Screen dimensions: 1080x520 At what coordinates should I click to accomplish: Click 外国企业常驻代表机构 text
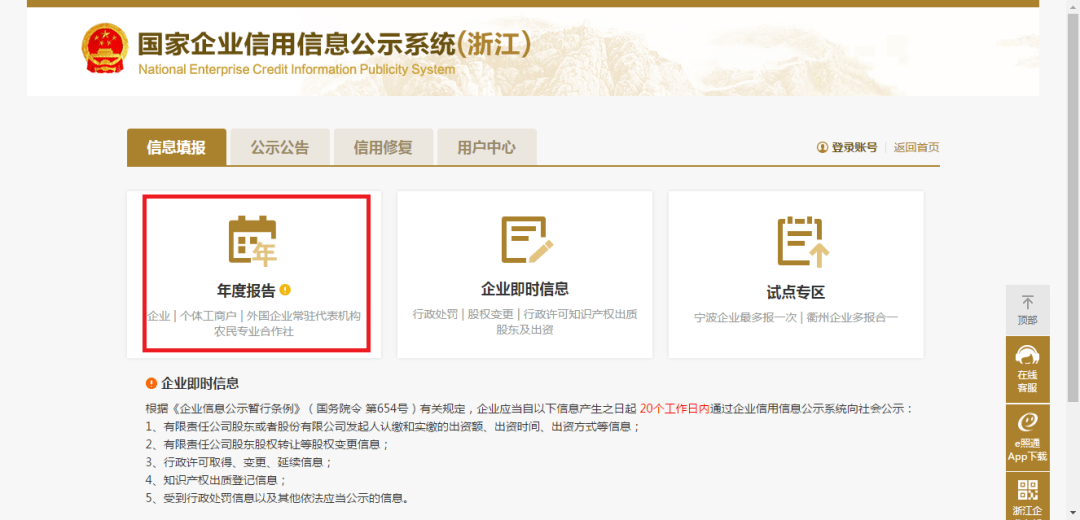(304, 316)
